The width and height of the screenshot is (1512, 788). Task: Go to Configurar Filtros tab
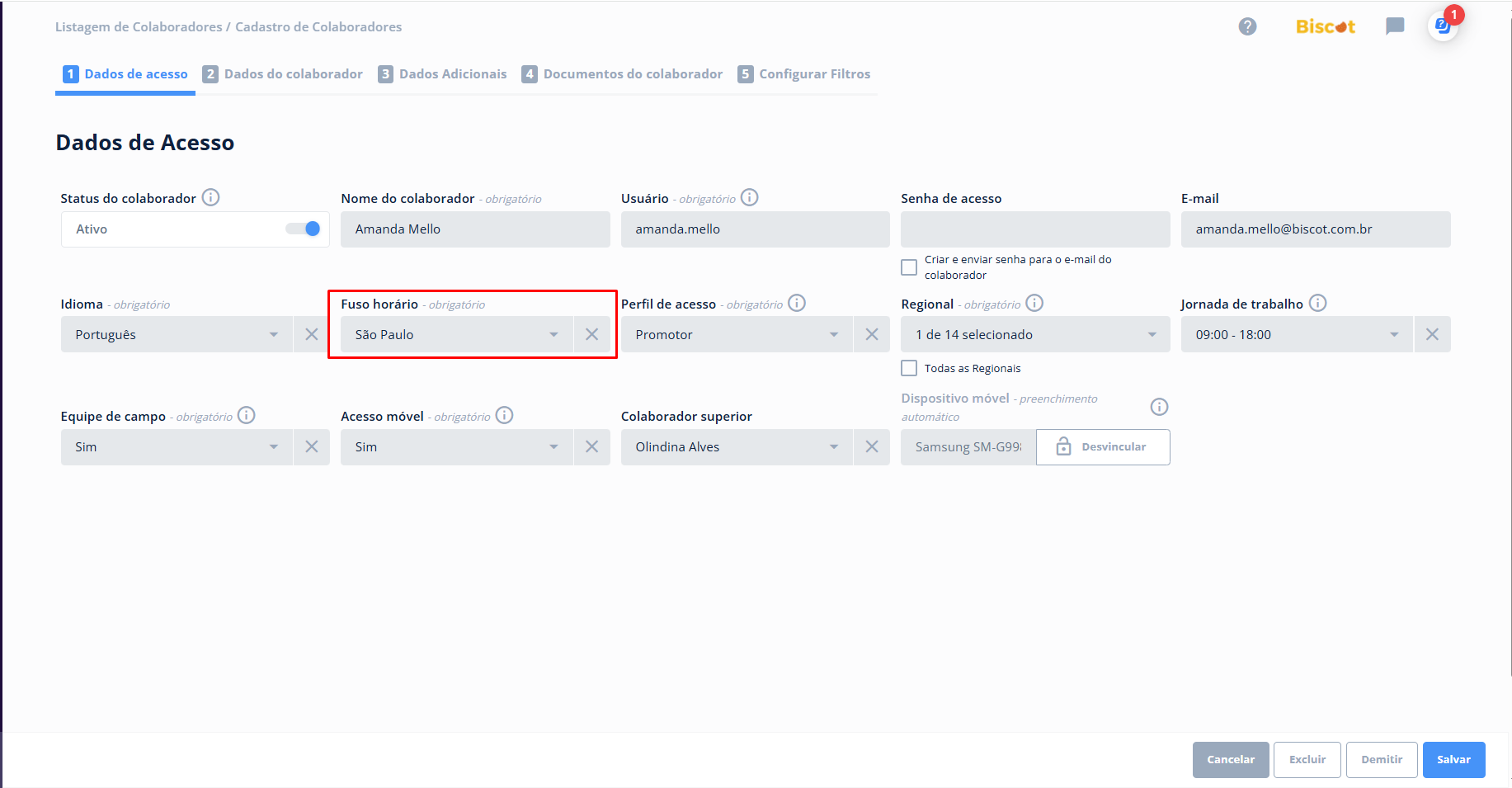(804, 74)
